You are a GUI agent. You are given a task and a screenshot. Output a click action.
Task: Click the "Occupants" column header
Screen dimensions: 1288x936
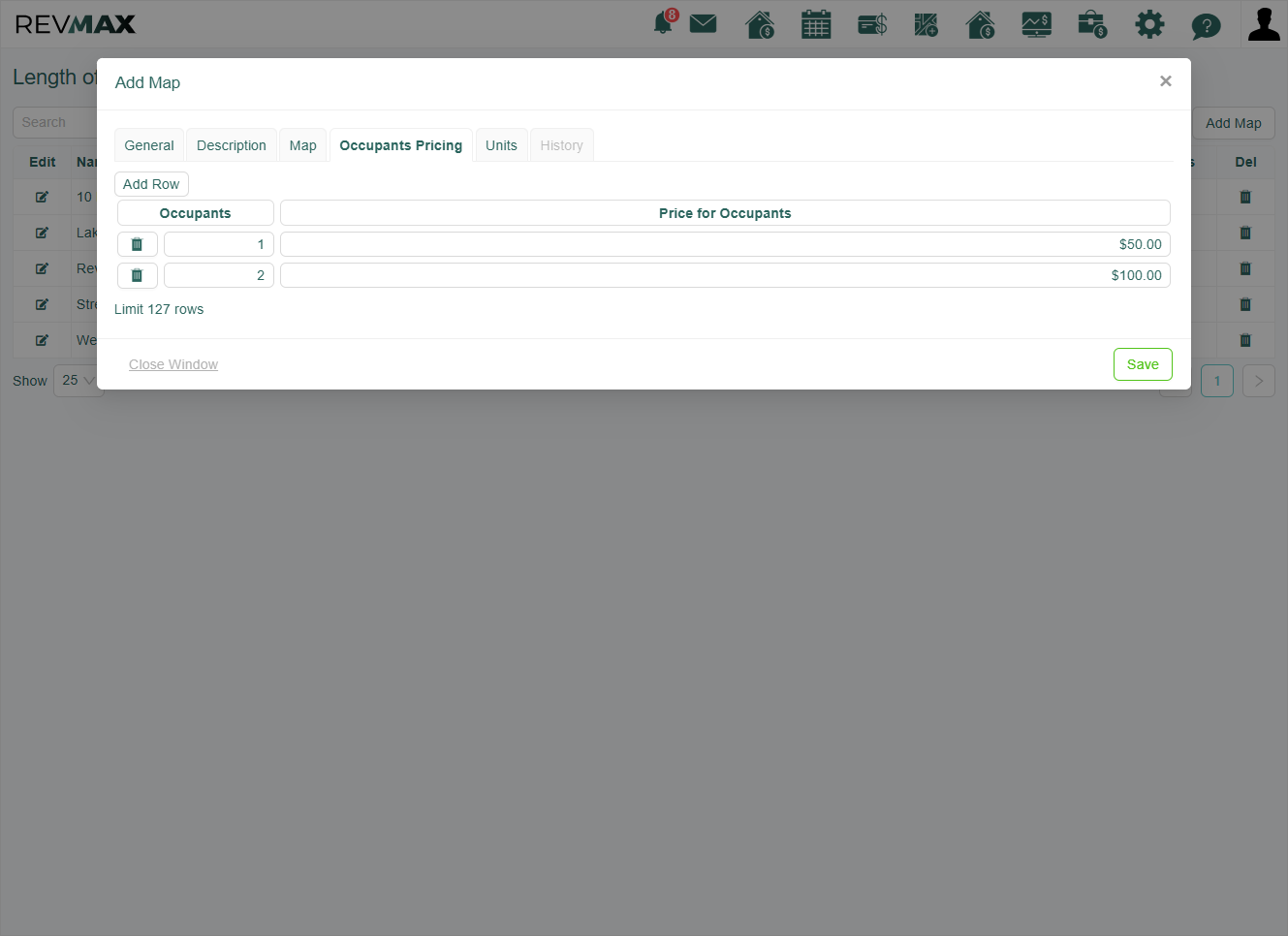coord(196,213)
